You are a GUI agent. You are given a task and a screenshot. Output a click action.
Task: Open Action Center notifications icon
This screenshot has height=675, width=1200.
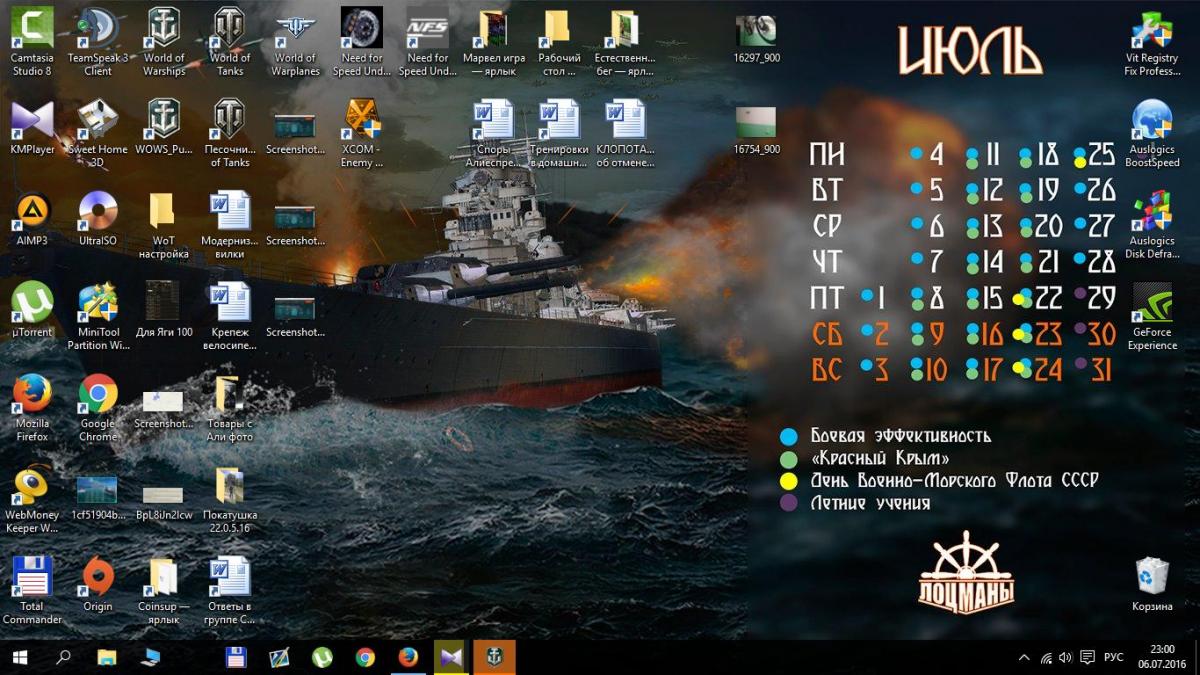pyautogui.click(x=1087, y=658)
